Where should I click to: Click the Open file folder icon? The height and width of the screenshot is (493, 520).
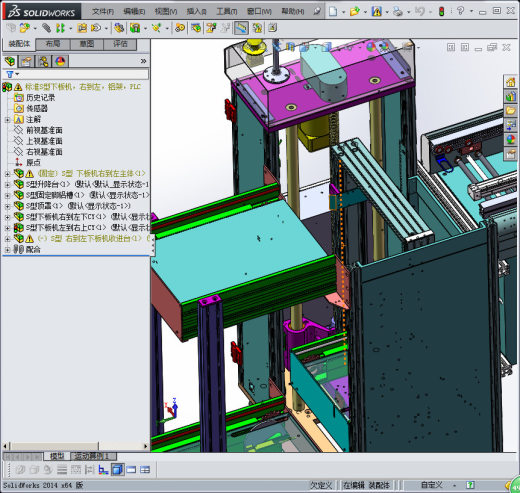click(x=354, y=11)
